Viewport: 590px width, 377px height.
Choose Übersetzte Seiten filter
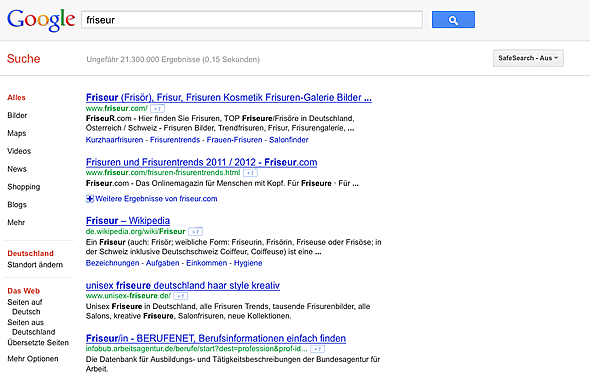38,343
